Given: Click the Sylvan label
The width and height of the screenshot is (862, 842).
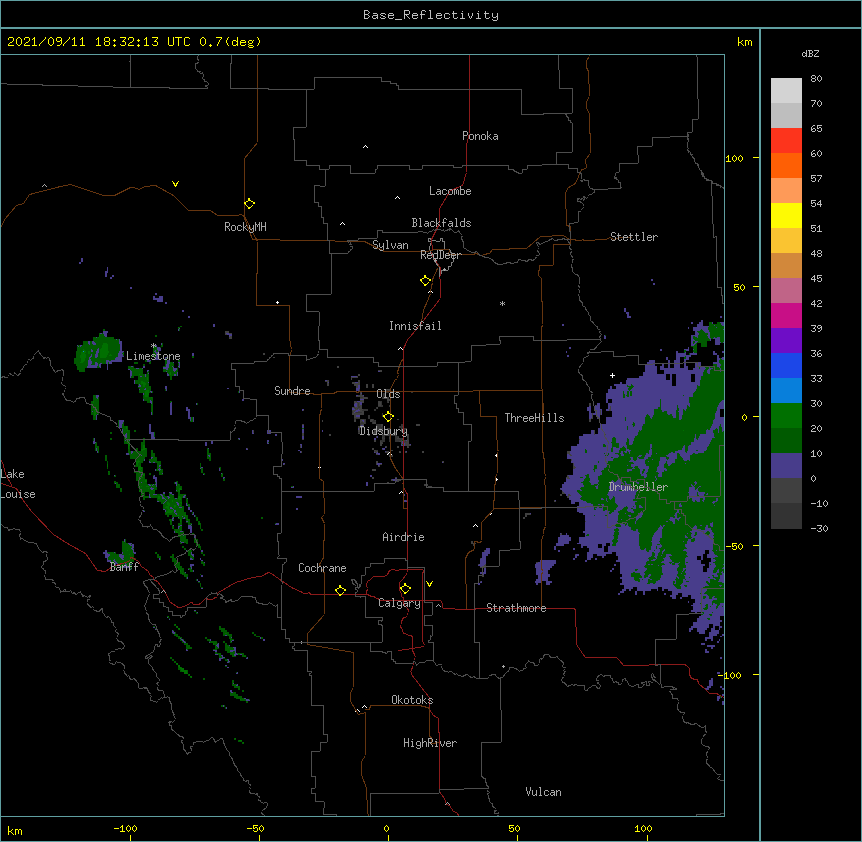Looking at the screenshot, I should coord(390,245).
